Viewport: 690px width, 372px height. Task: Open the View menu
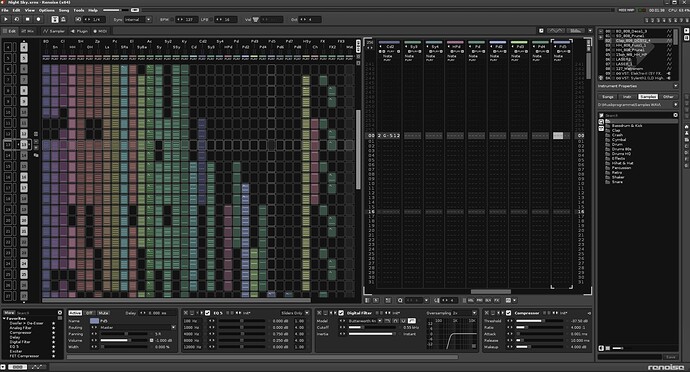click(29, 10)
